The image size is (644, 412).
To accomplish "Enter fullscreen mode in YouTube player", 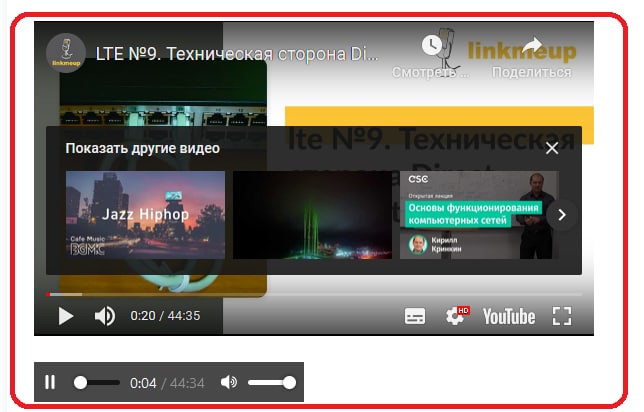I will pos(562,316).
